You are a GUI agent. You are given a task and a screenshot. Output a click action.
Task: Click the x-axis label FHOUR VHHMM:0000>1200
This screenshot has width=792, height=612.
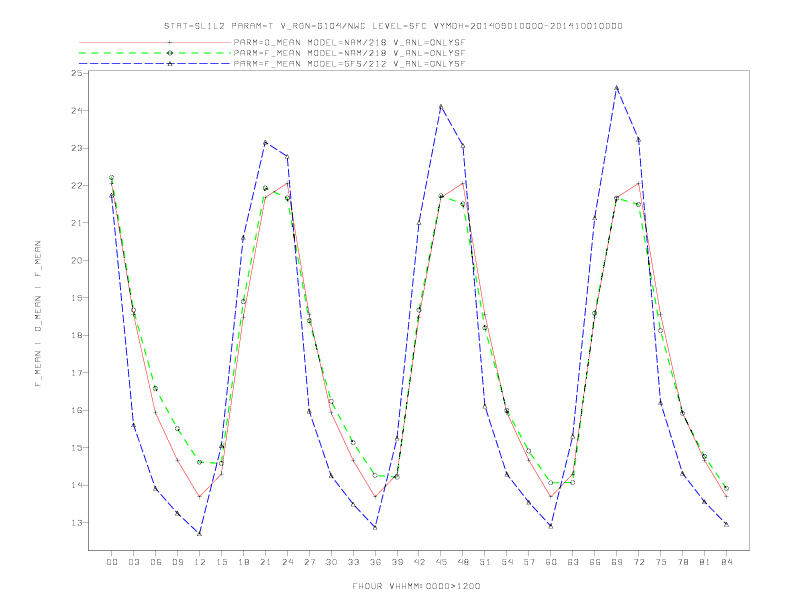point(416,586)
